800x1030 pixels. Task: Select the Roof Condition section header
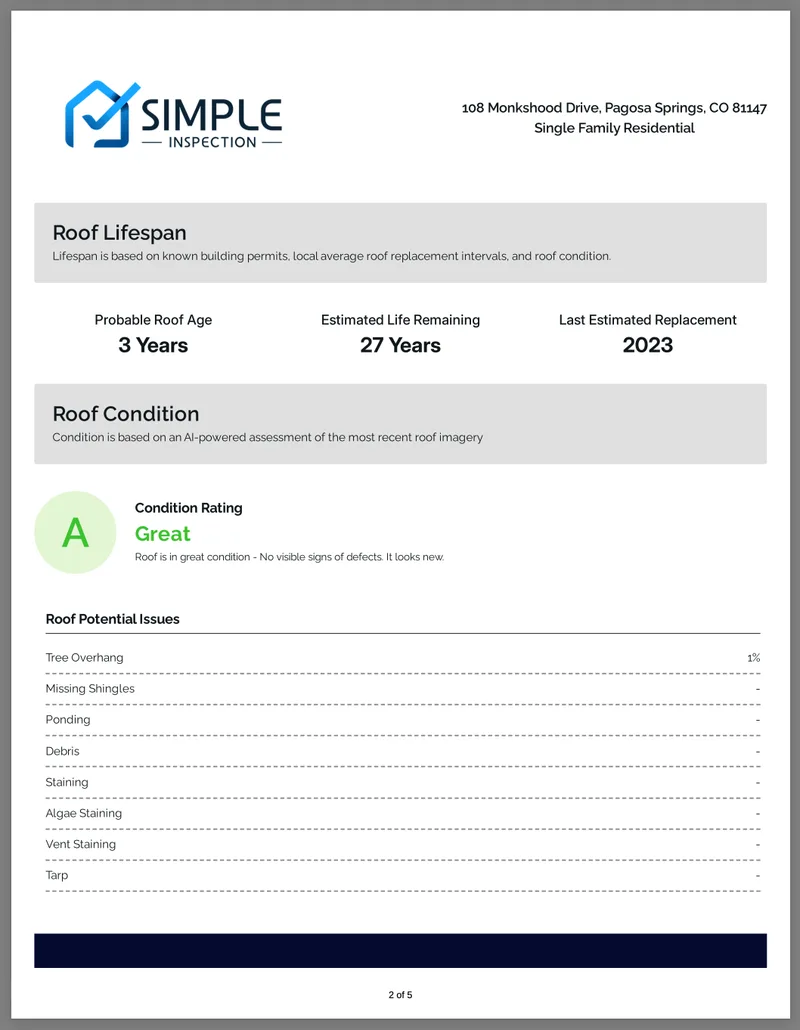(x=125, y=414)
